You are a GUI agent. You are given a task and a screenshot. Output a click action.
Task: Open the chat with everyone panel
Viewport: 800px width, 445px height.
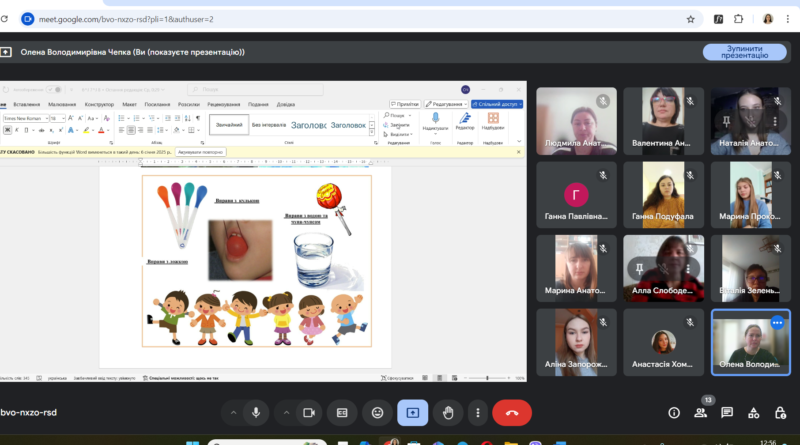click(x=727, y=413)
